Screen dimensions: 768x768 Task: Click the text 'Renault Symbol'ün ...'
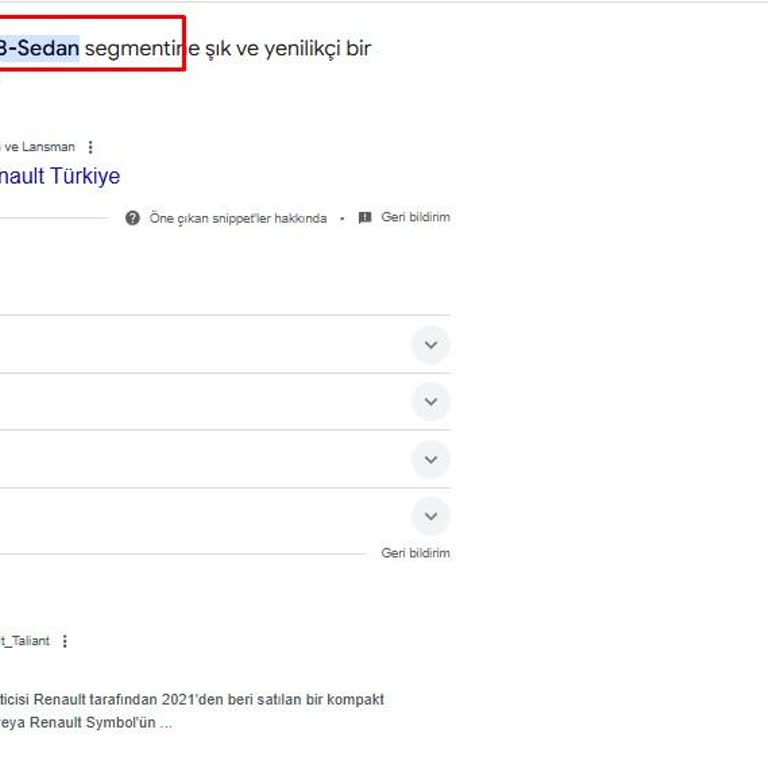pos(101,722)
